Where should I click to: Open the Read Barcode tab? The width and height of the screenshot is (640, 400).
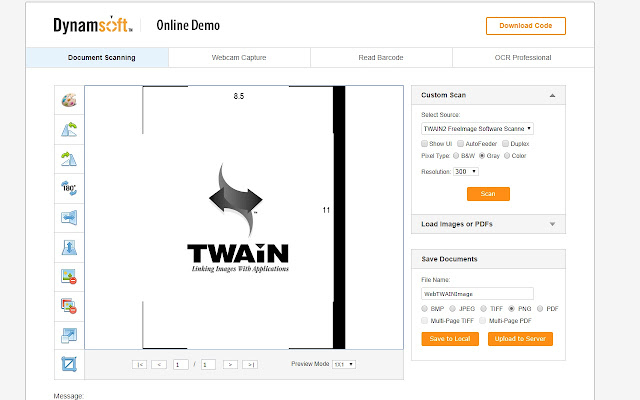pos(381,58)
